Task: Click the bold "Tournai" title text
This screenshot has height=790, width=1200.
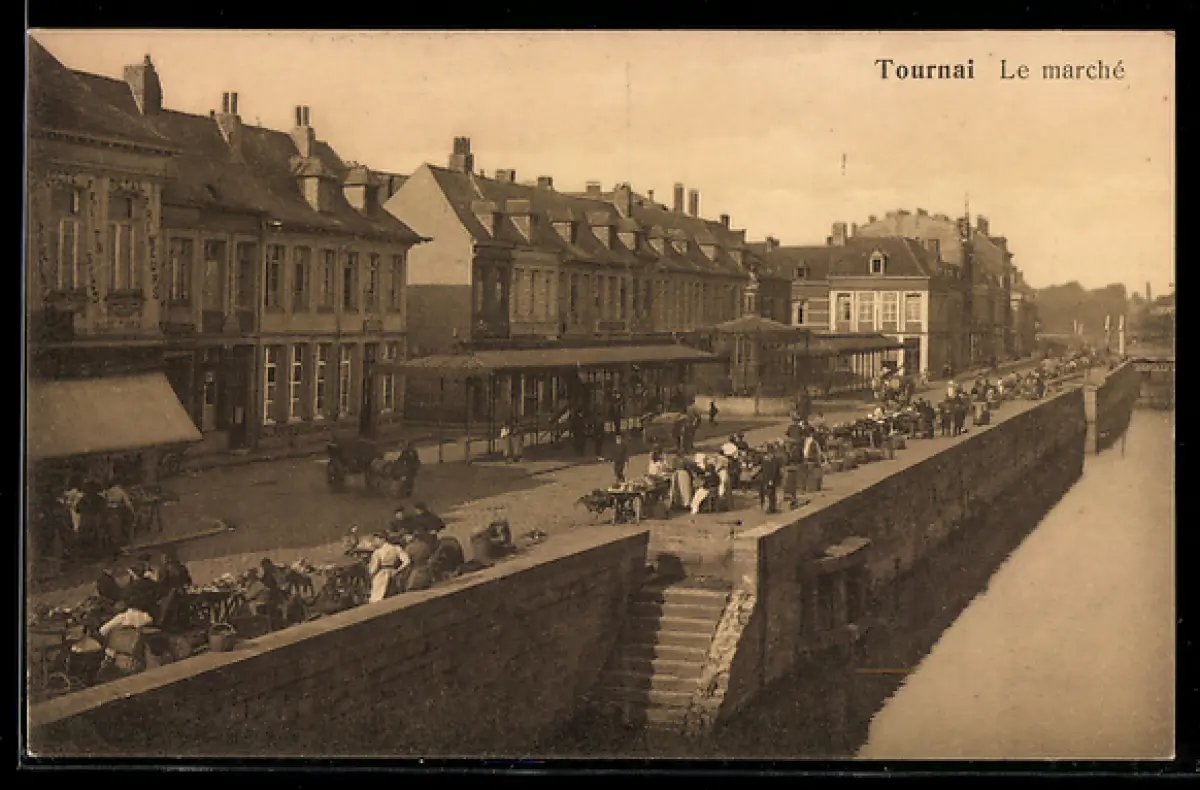Action: pos(923,70)
